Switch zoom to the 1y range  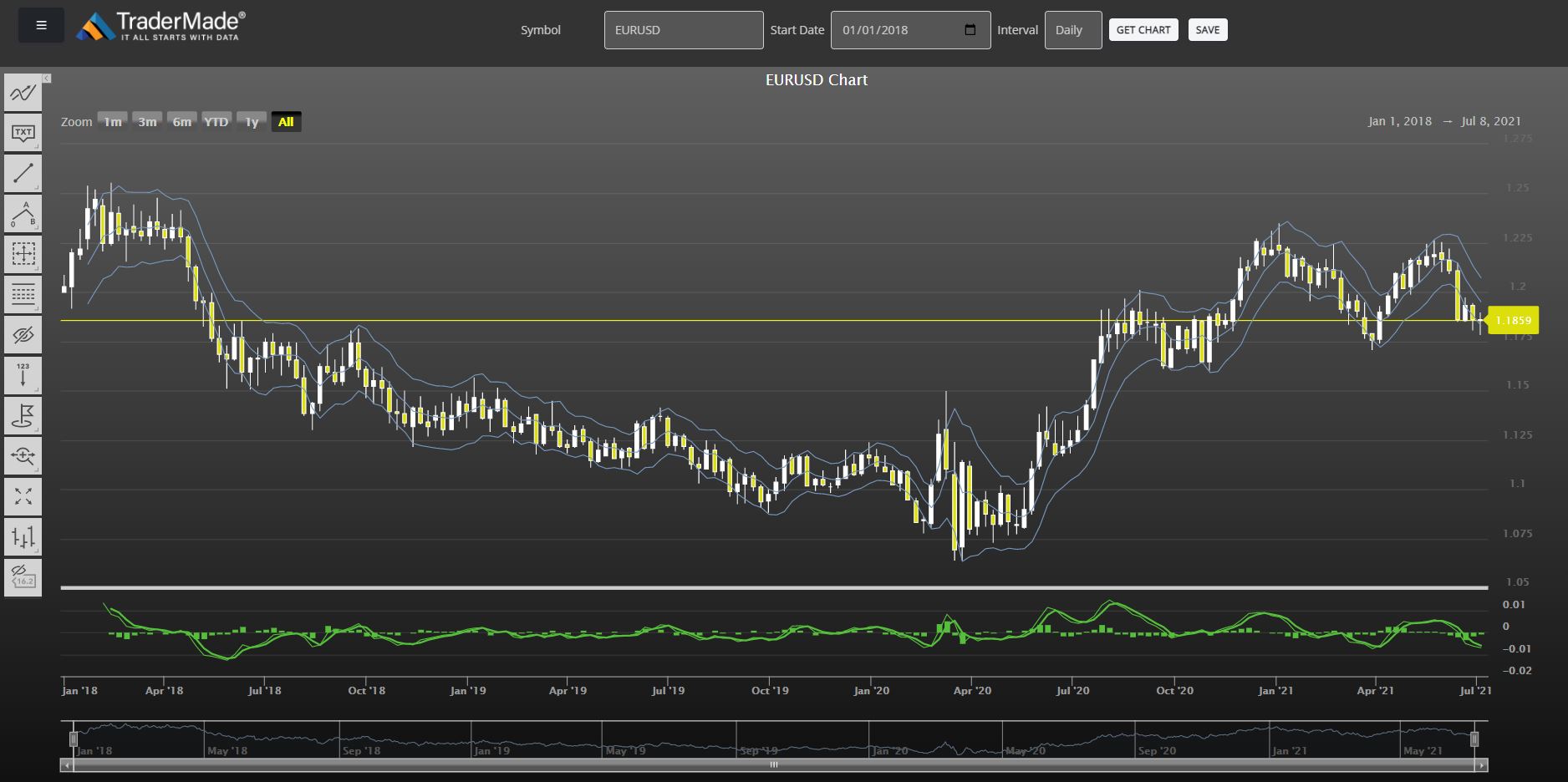[252, 121]
